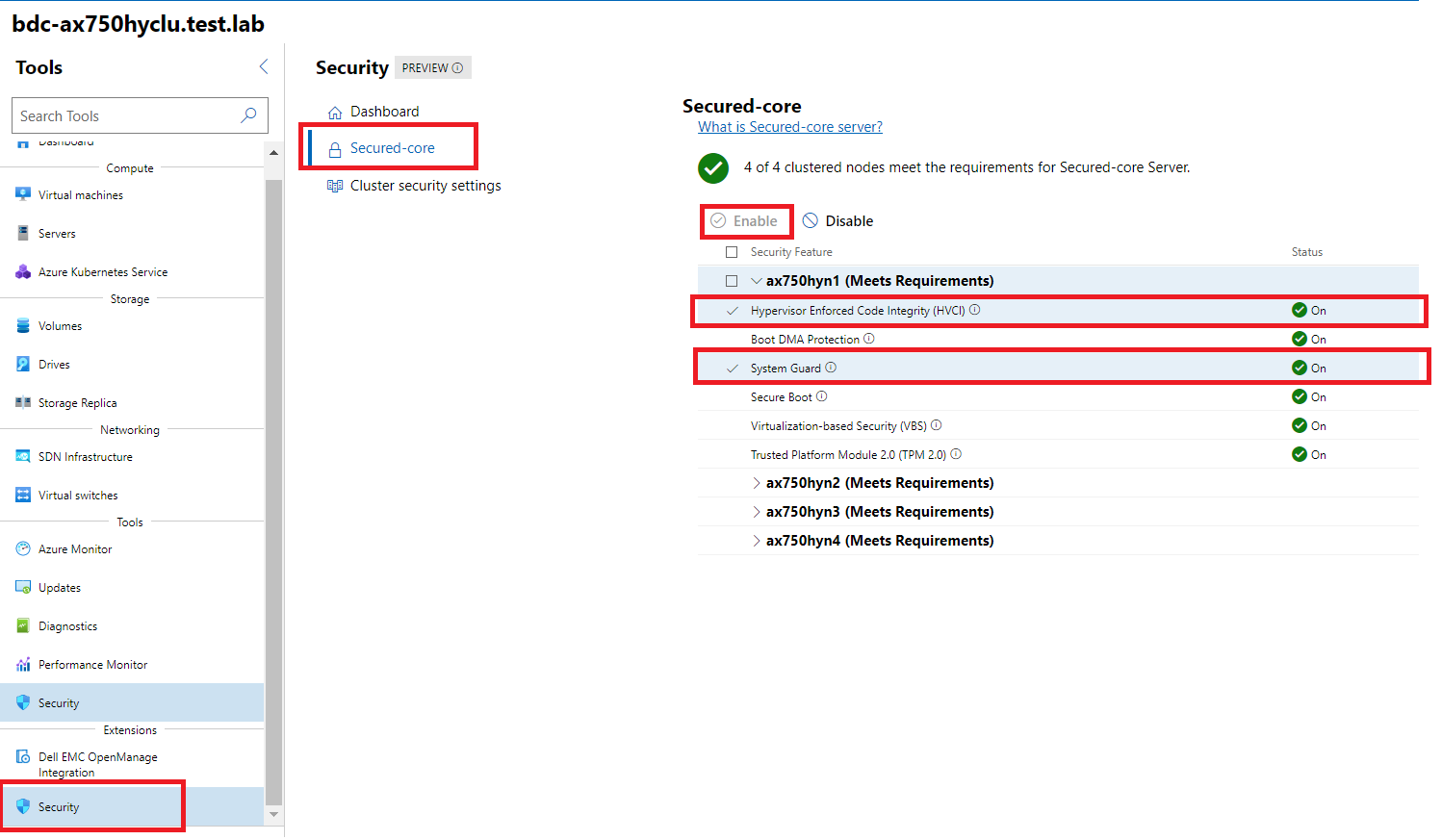Image resolution: width=1442 pixels, height=840 pixels.
Task: Show info for Trusted Platform Module 2.0
Action: [956, 454]
